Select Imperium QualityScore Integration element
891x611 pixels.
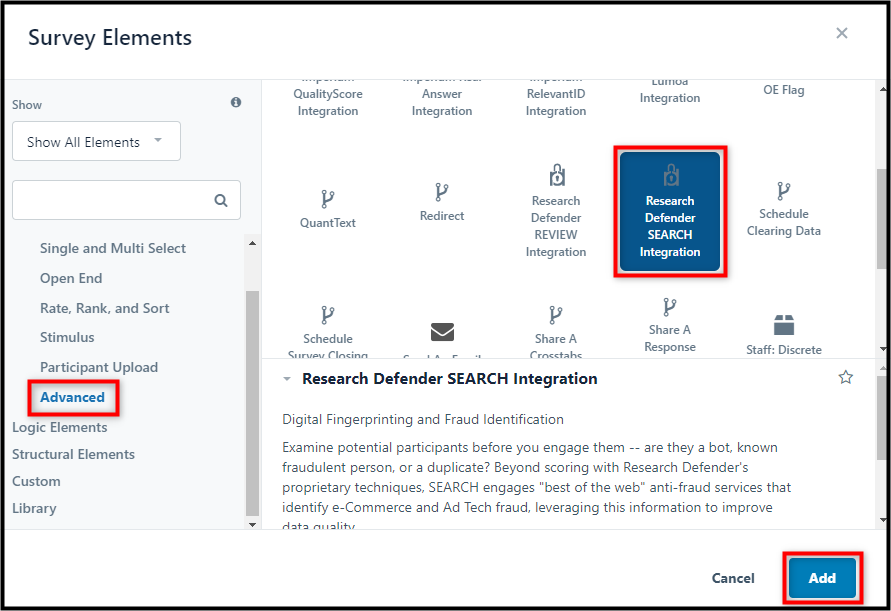pos(327,98)
